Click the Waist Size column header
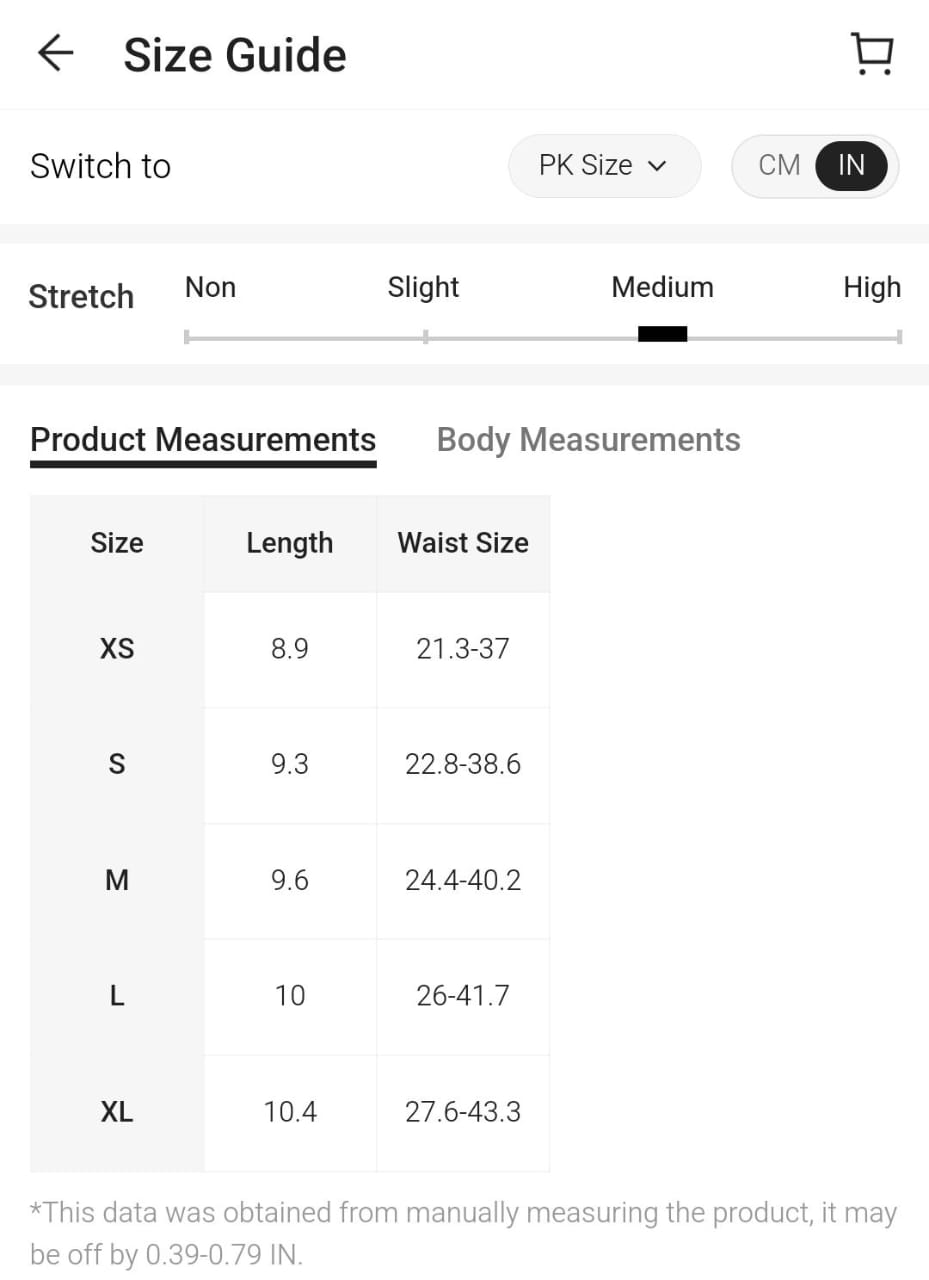 [463, 543]
